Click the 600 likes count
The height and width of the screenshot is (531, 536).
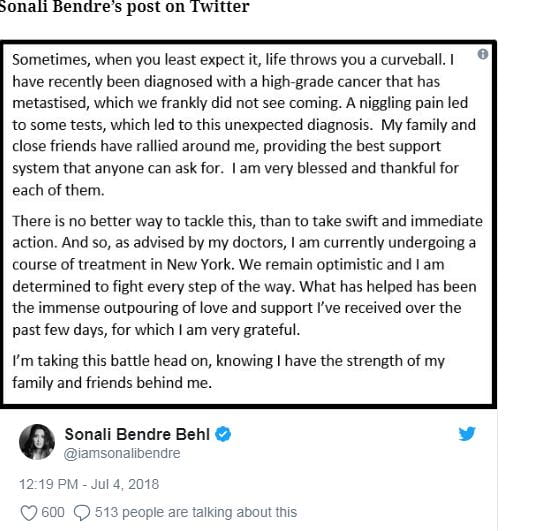tap(53, 512)
